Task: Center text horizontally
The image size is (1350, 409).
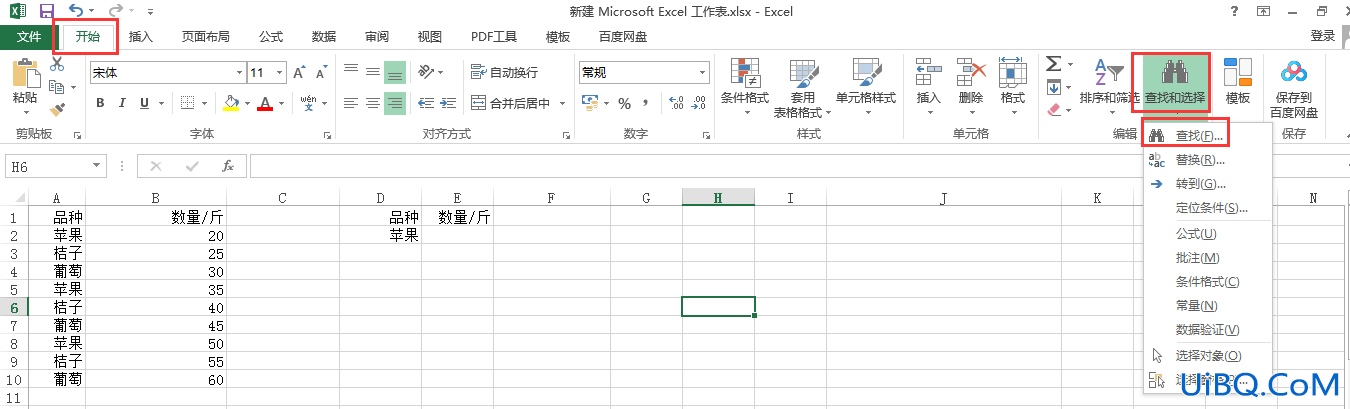Action: [372, 103]
